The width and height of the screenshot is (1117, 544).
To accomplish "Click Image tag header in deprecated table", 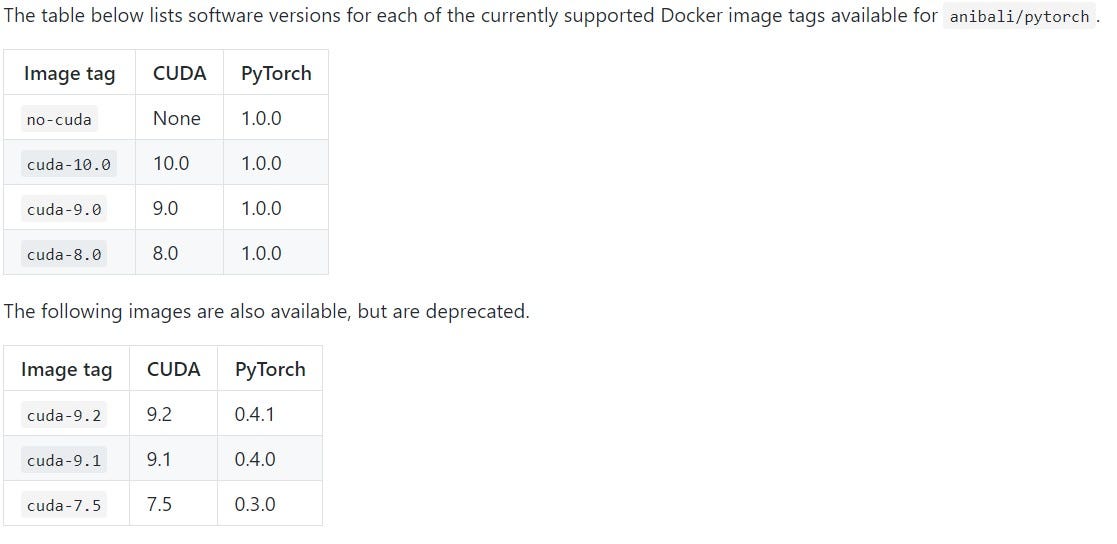I will click(66, 370).
